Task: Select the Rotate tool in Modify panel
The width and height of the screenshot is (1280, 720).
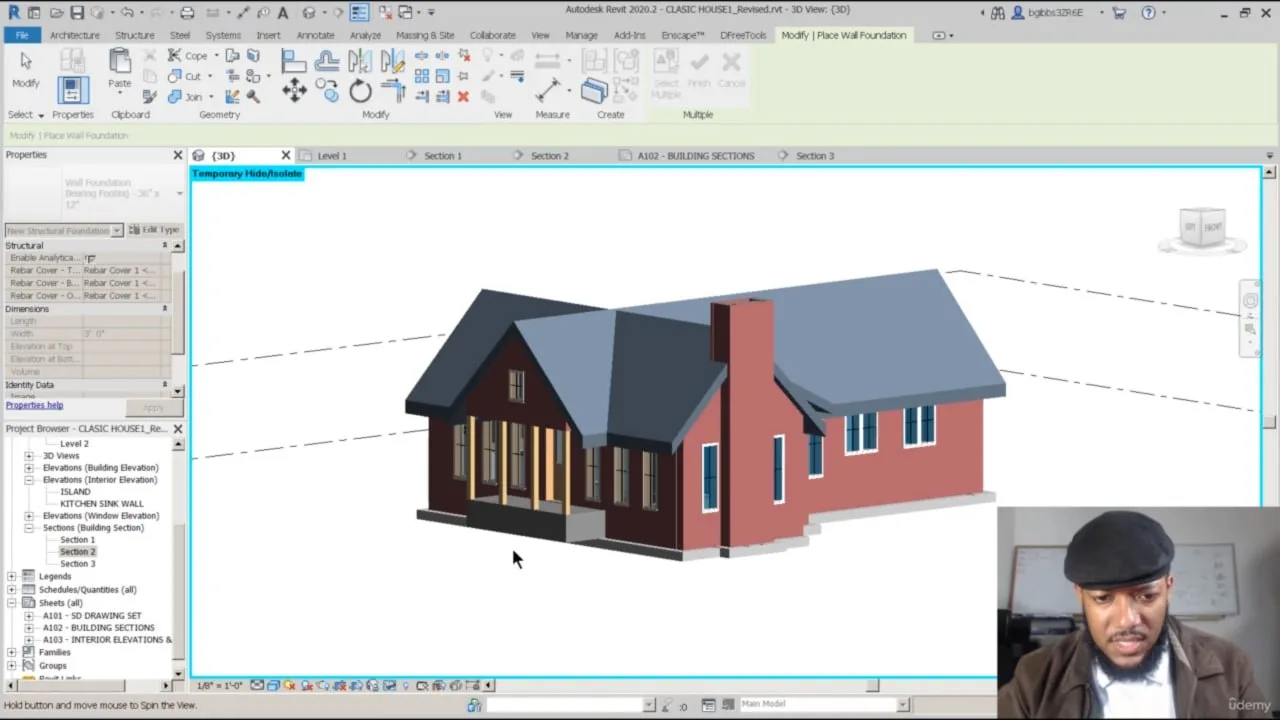Action: click(360, 92)
